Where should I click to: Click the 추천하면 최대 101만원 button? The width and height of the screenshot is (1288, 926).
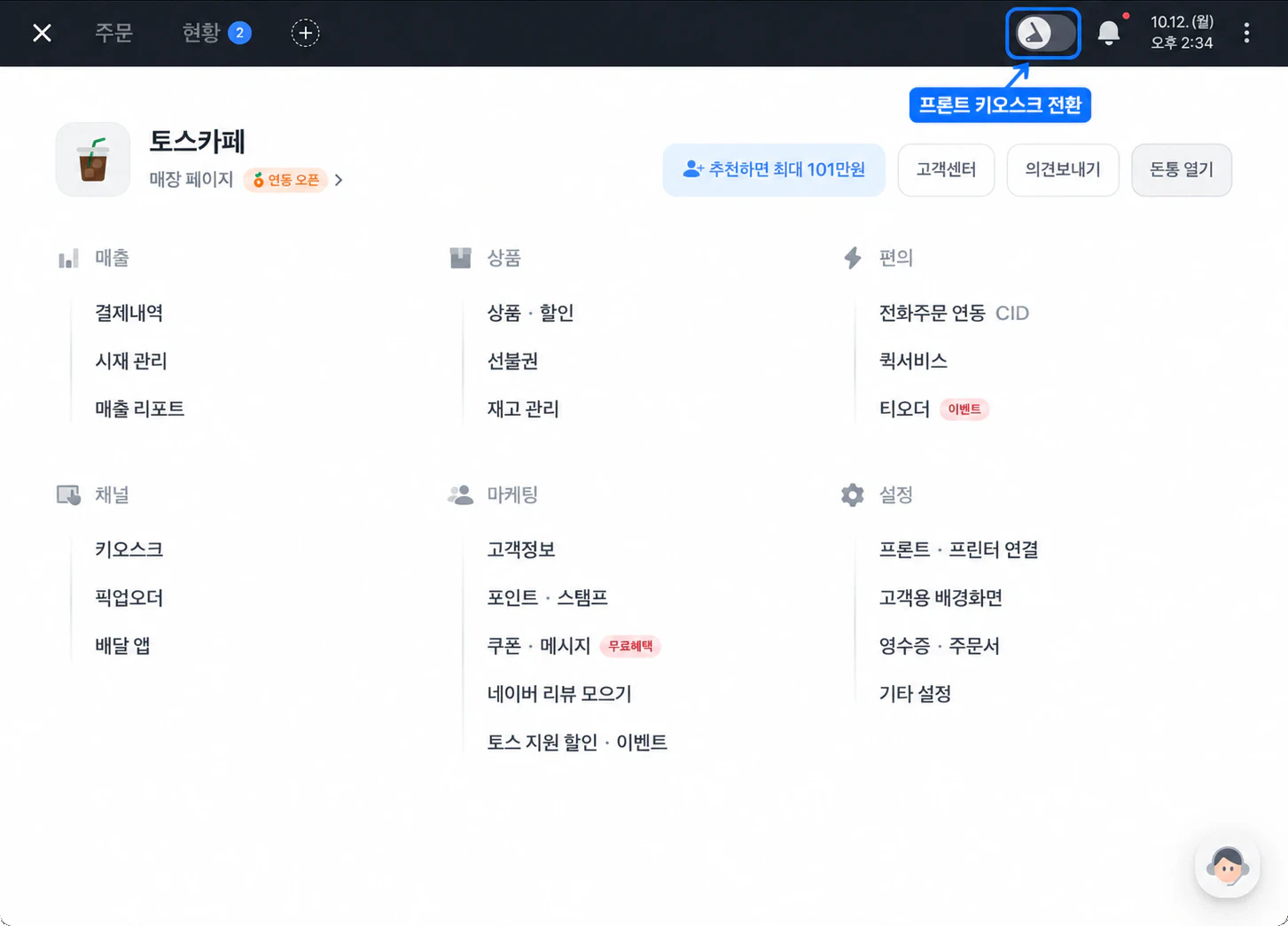tap(774, 169)
